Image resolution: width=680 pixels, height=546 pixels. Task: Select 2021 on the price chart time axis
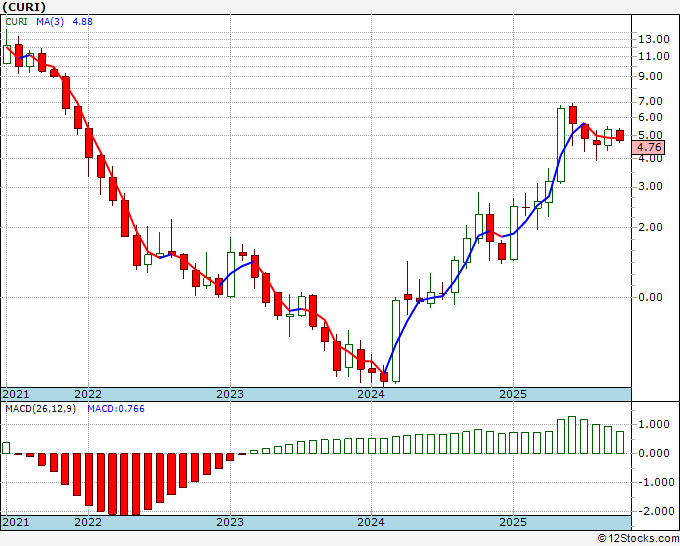[16, 394]
